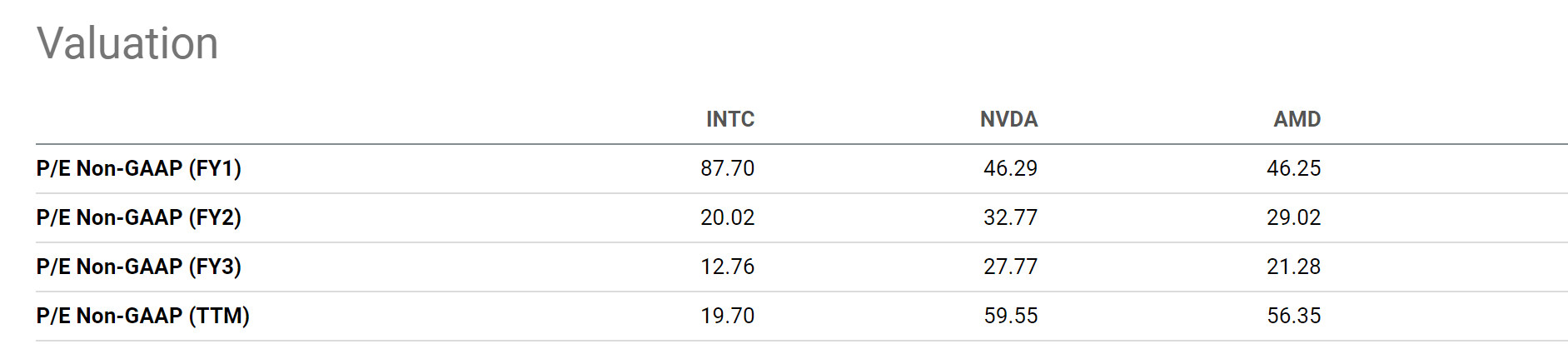Viewport: 1568px width, 344px height.
Task: Click the Valuation section heading
Action: (127, 43)
